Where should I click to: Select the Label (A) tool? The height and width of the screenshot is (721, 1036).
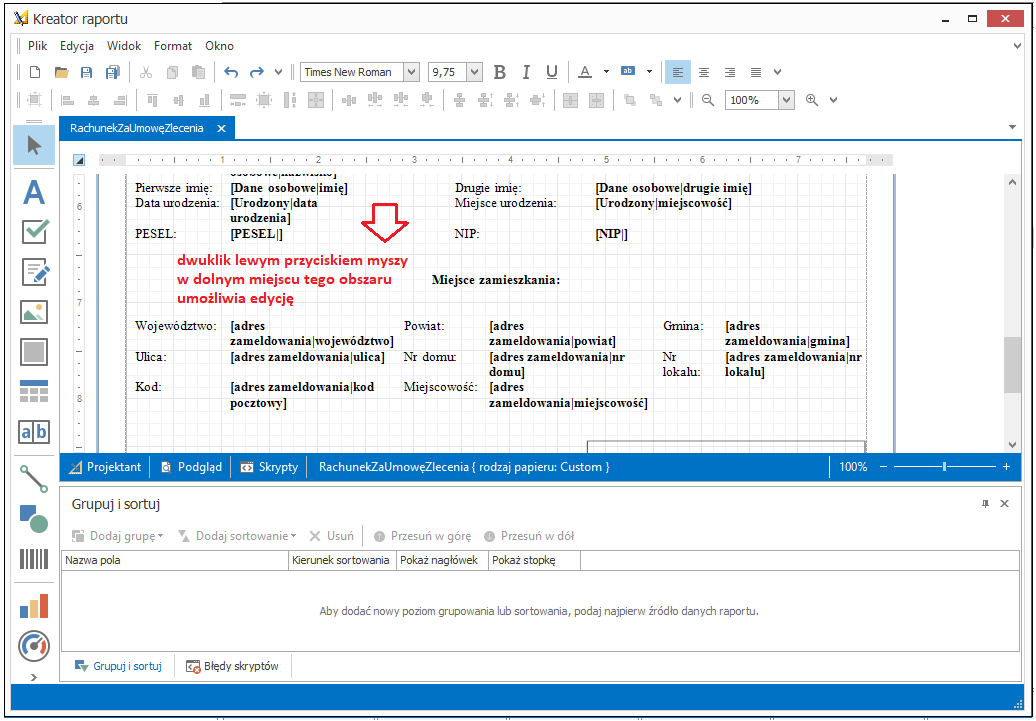34,192
